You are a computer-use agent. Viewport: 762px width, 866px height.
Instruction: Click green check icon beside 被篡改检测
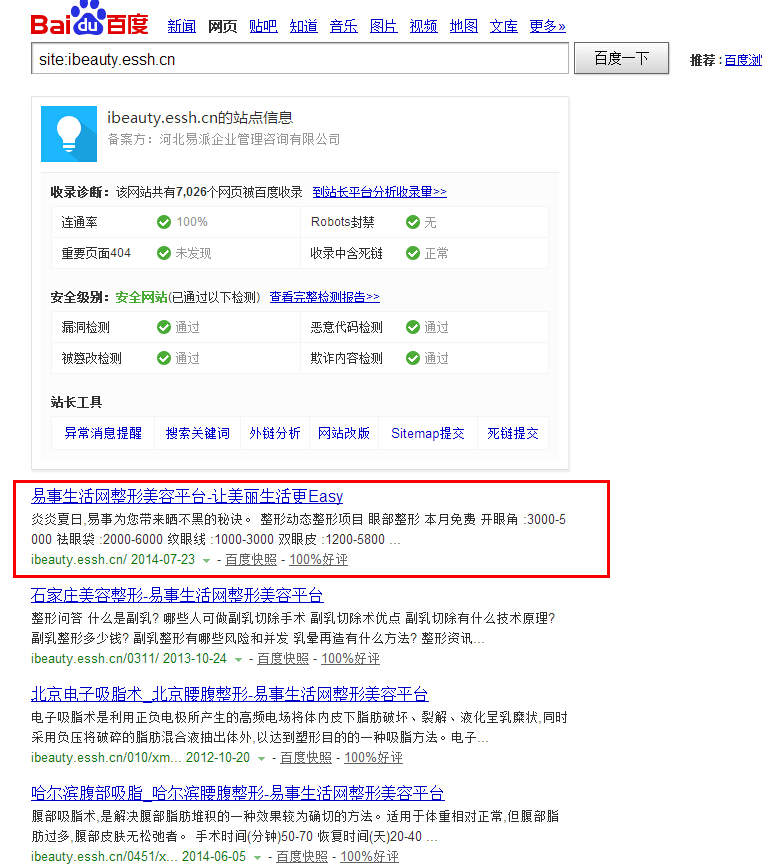tap(164, 358)
